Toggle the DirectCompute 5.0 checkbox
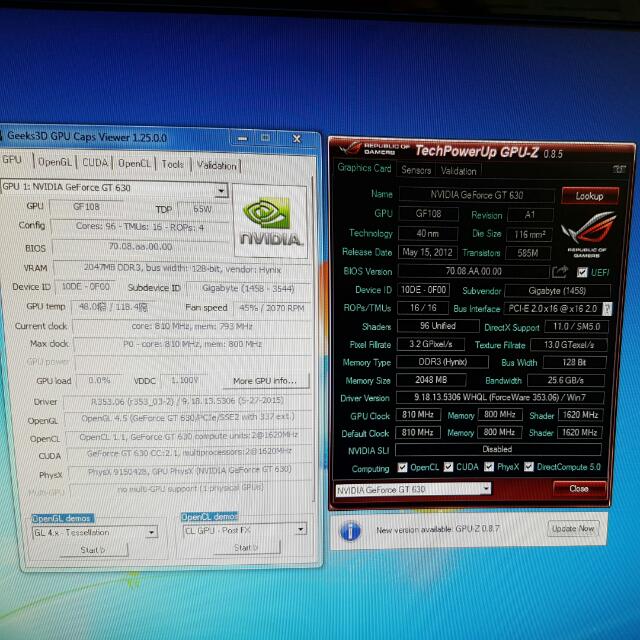This screenshot has height=640, width=640. (x=529, y=467)
